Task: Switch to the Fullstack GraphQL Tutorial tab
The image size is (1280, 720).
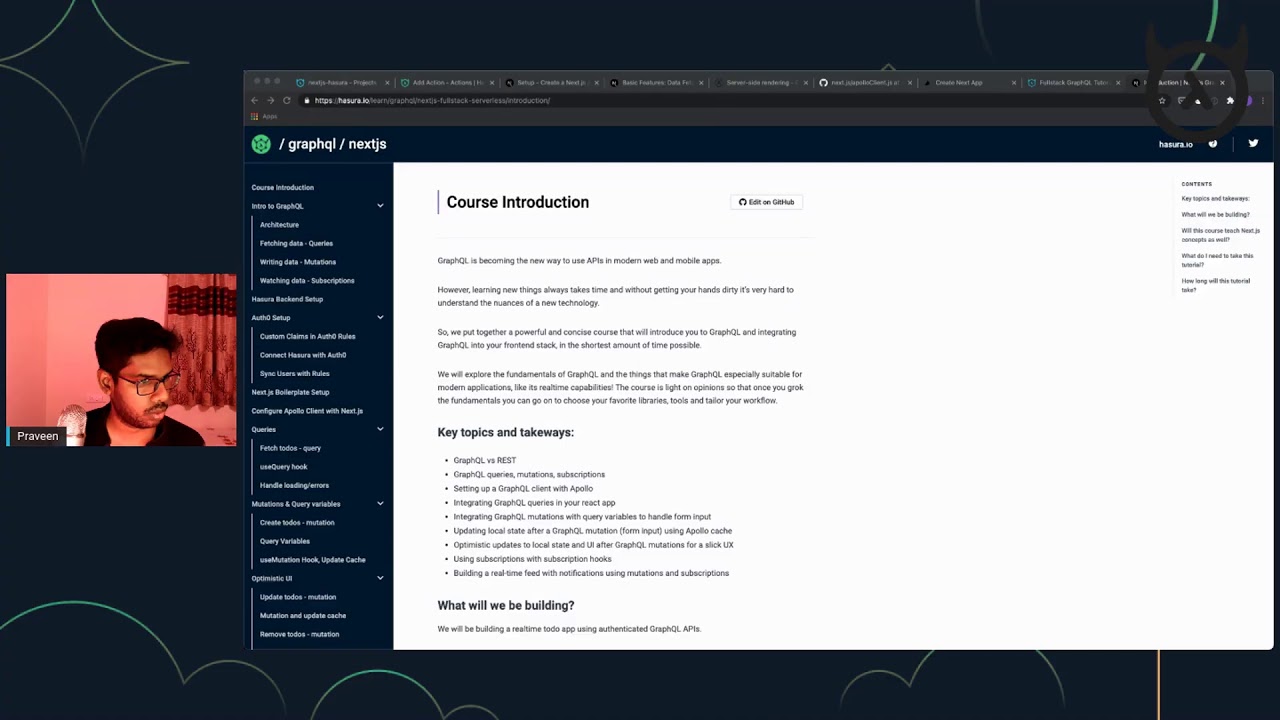Action: click(1075, 83)
